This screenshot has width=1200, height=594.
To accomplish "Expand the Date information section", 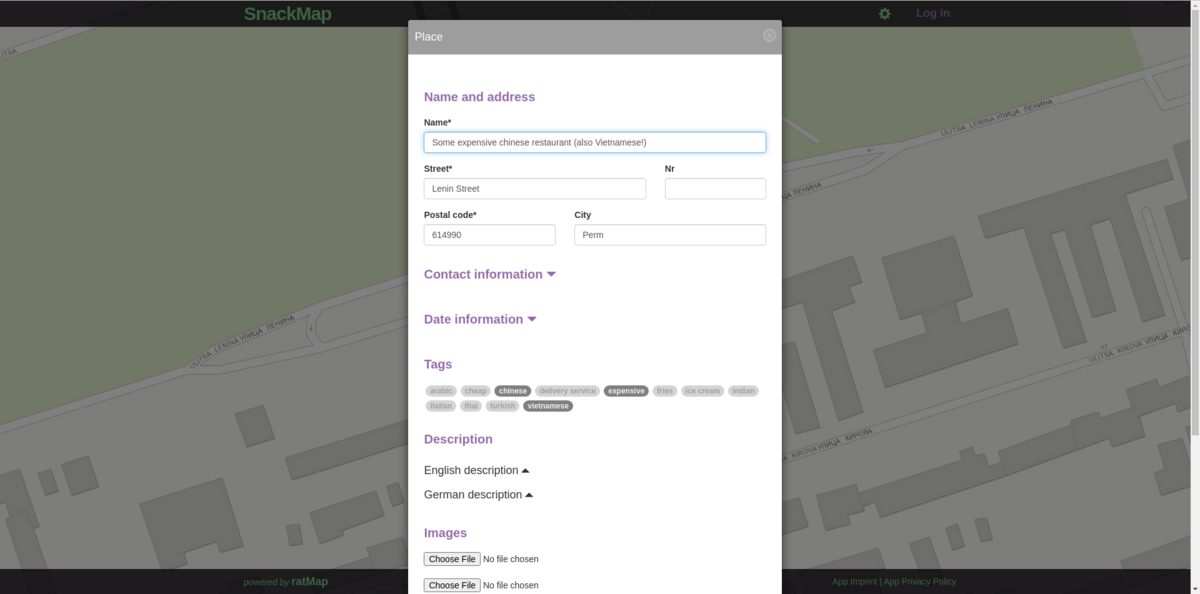I will point(479,319).
